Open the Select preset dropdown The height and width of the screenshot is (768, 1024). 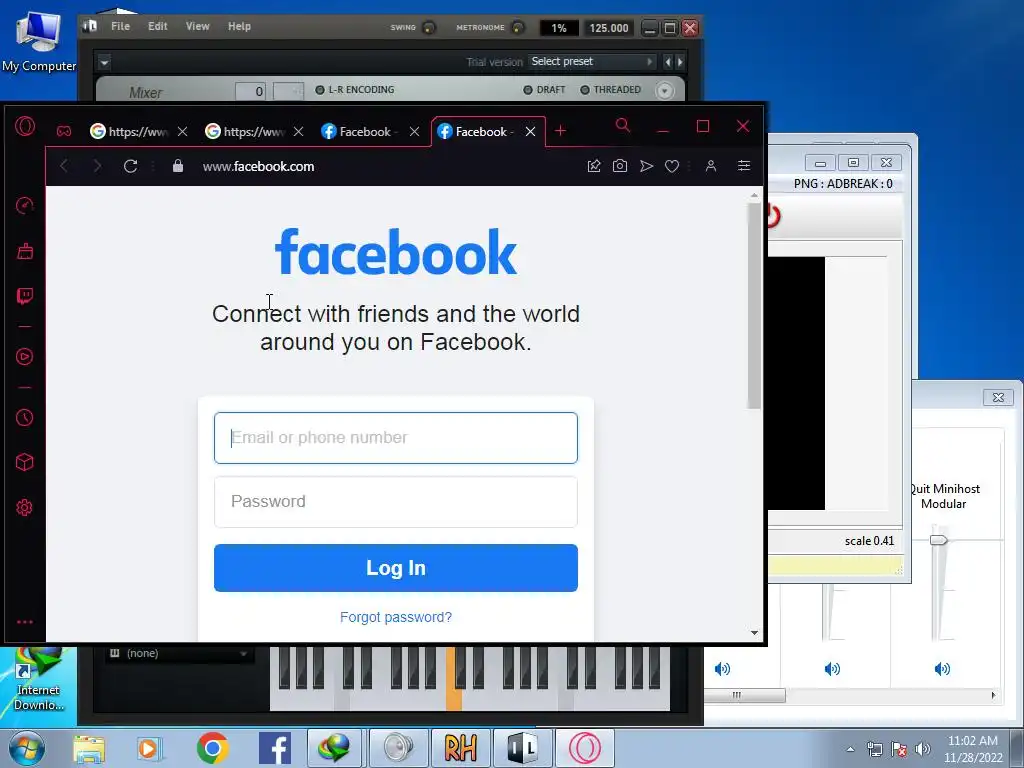[591, 61]
